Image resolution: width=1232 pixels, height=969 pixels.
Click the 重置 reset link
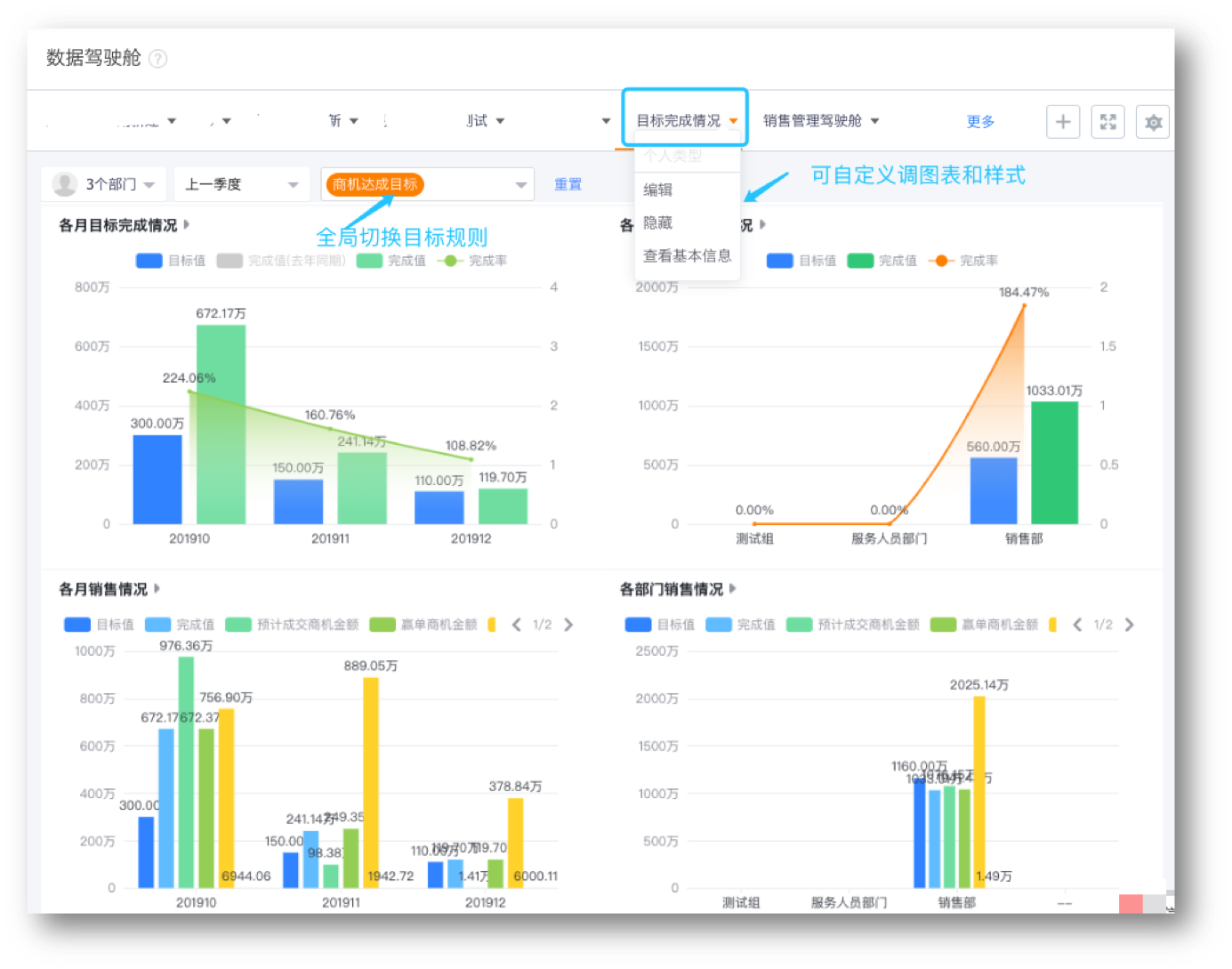point(568,184)
